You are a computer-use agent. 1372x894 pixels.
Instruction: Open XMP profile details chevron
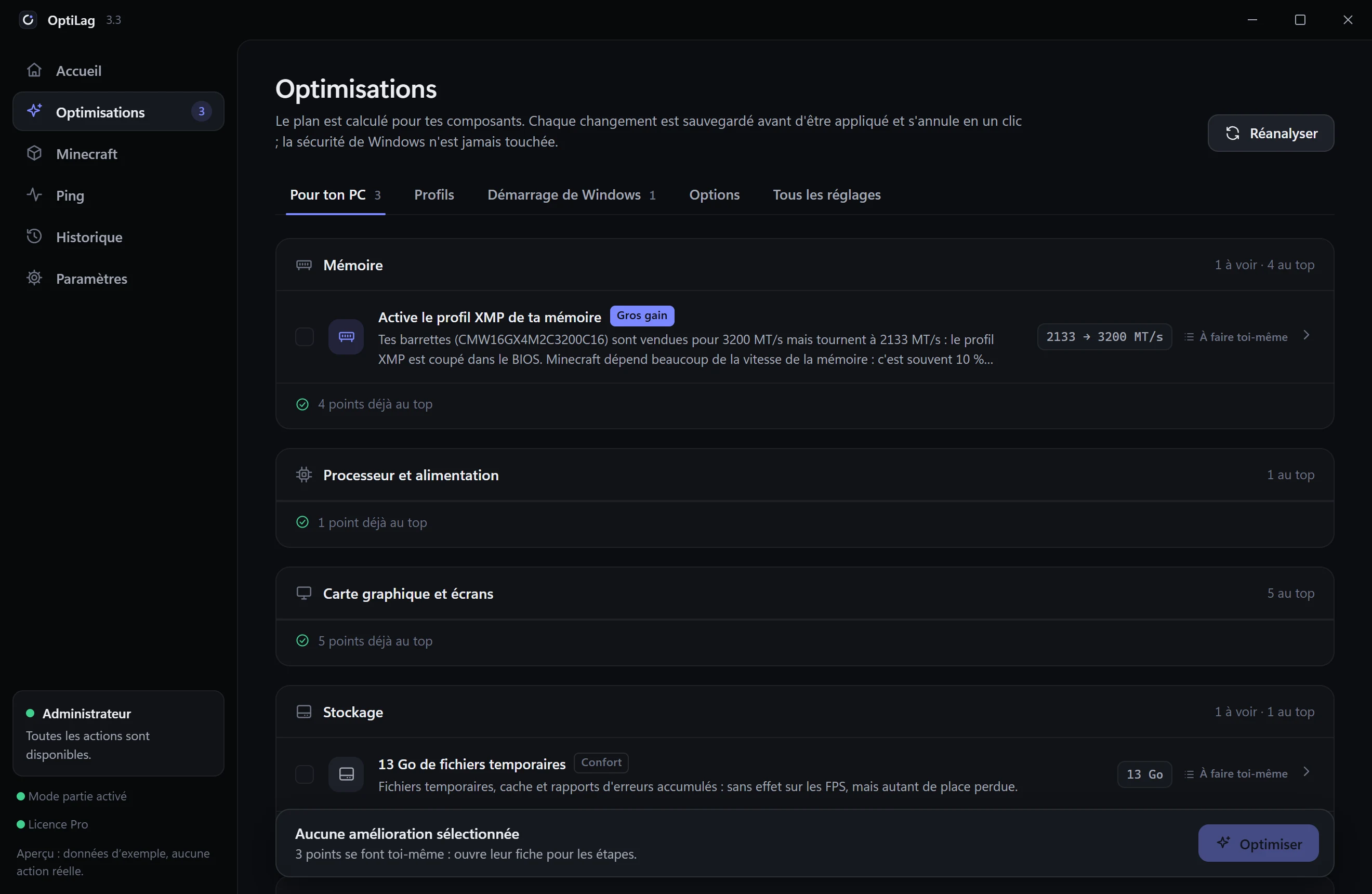click(x=1307, y=335)
